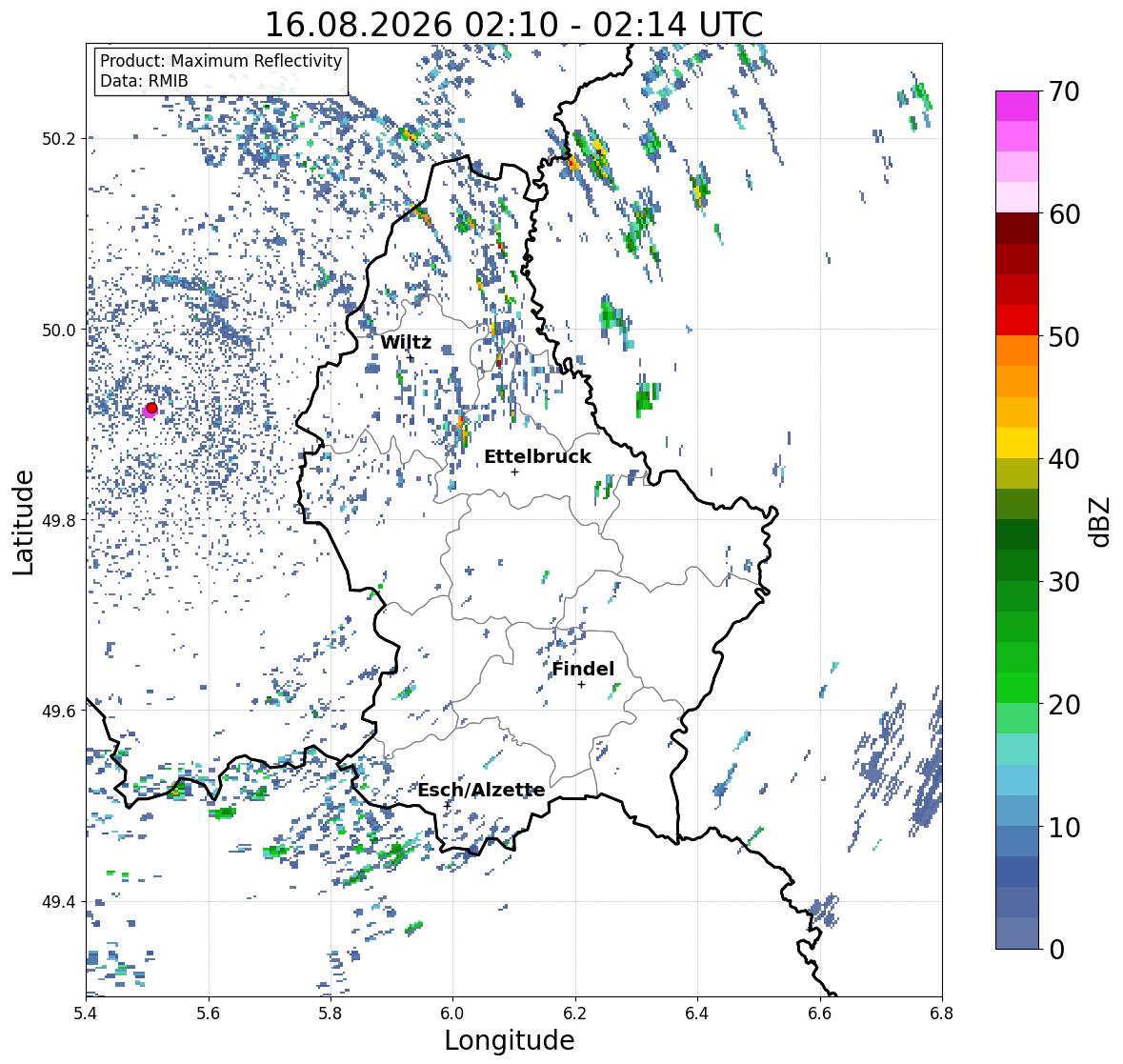Click the dark red 60 dBZ color band

coord(1017,229)
